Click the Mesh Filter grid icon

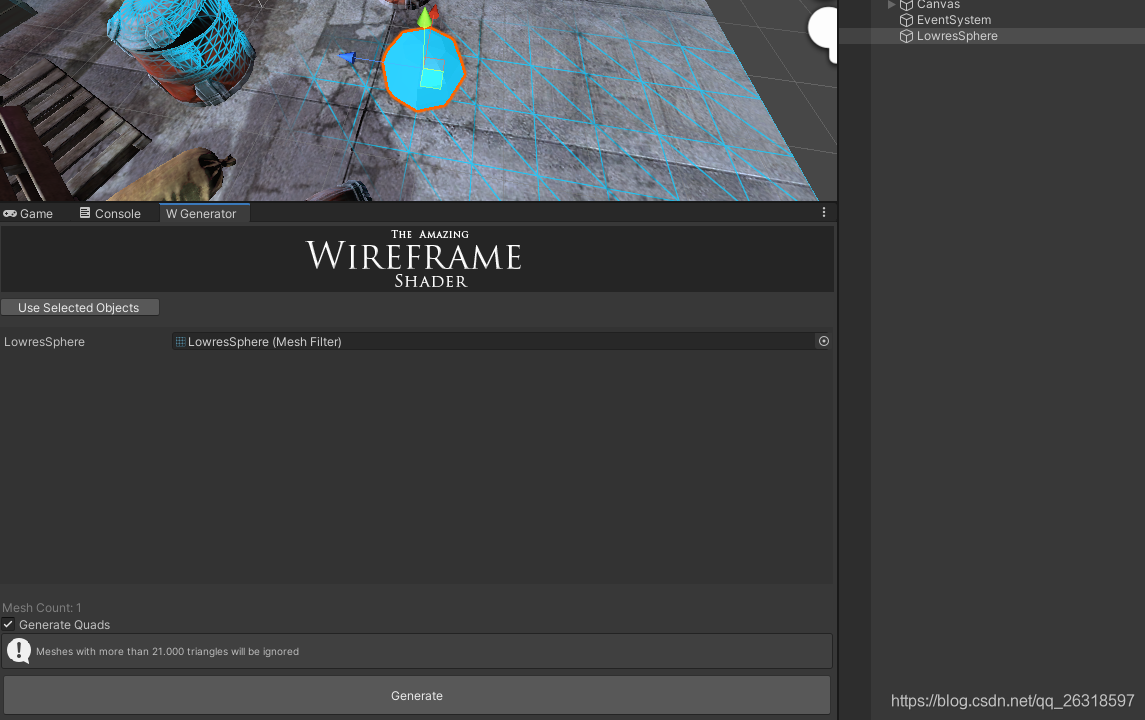(x=180, y=341)
